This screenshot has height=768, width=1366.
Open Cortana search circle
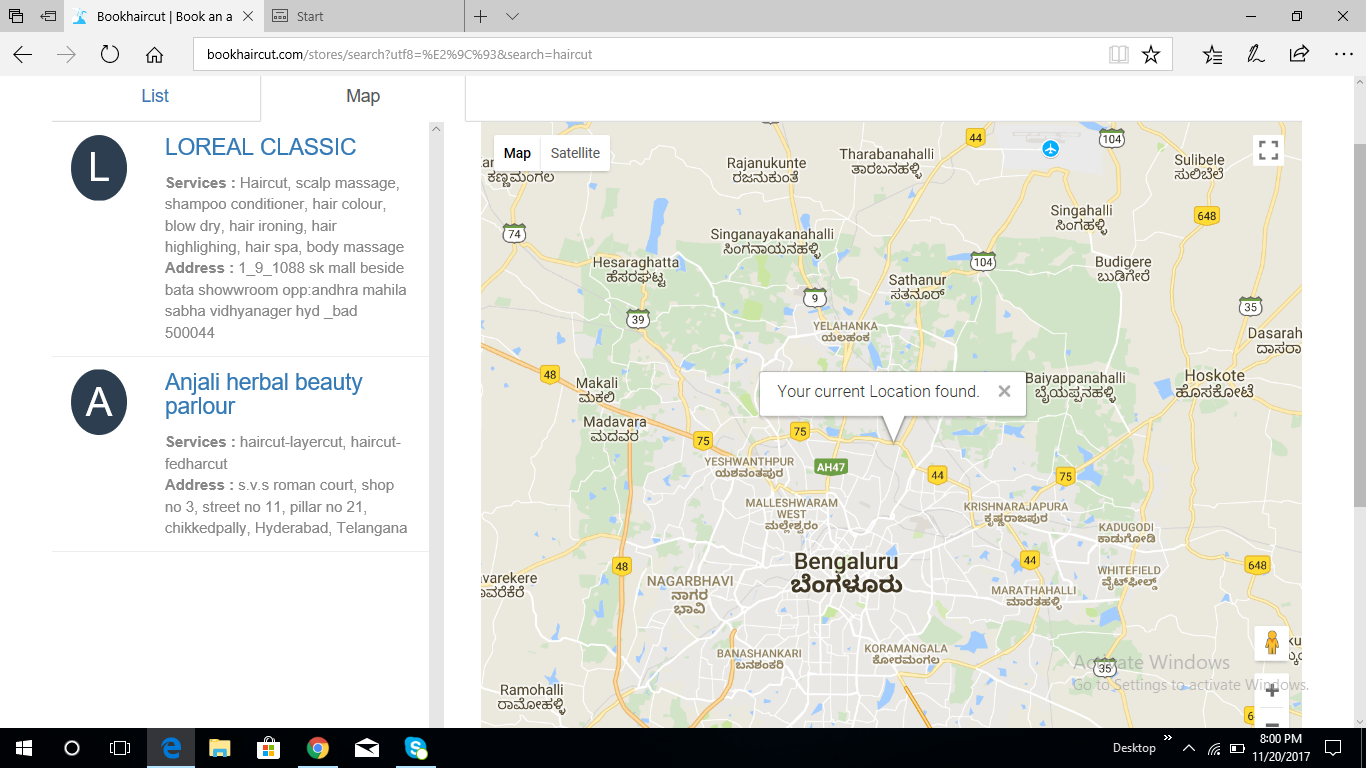point(71,748)
